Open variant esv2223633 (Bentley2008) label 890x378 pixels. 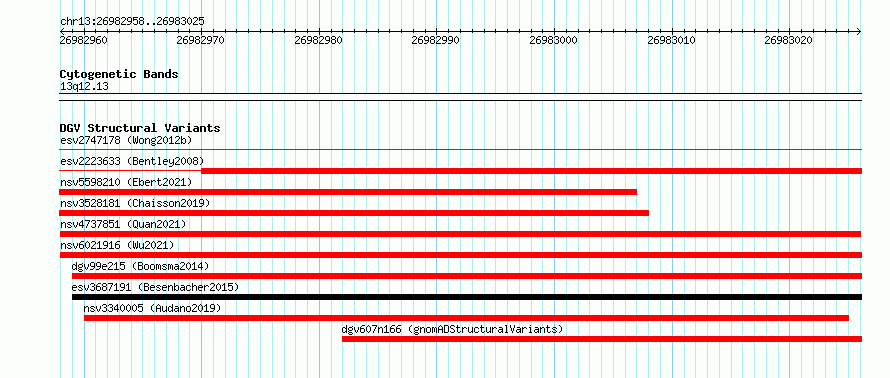click(132, 161)
